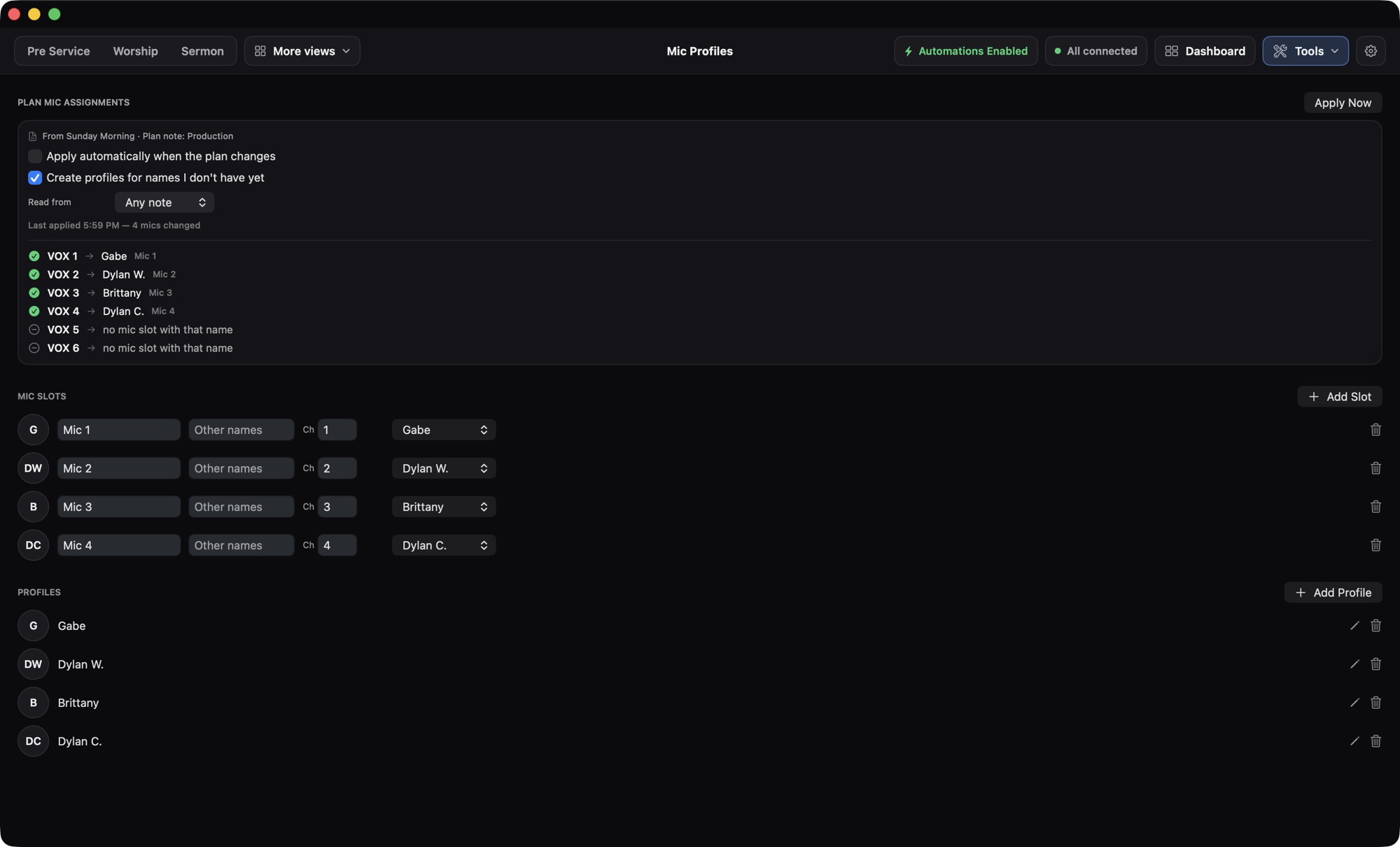Click the Add Profile button

tap(1333, 593)
